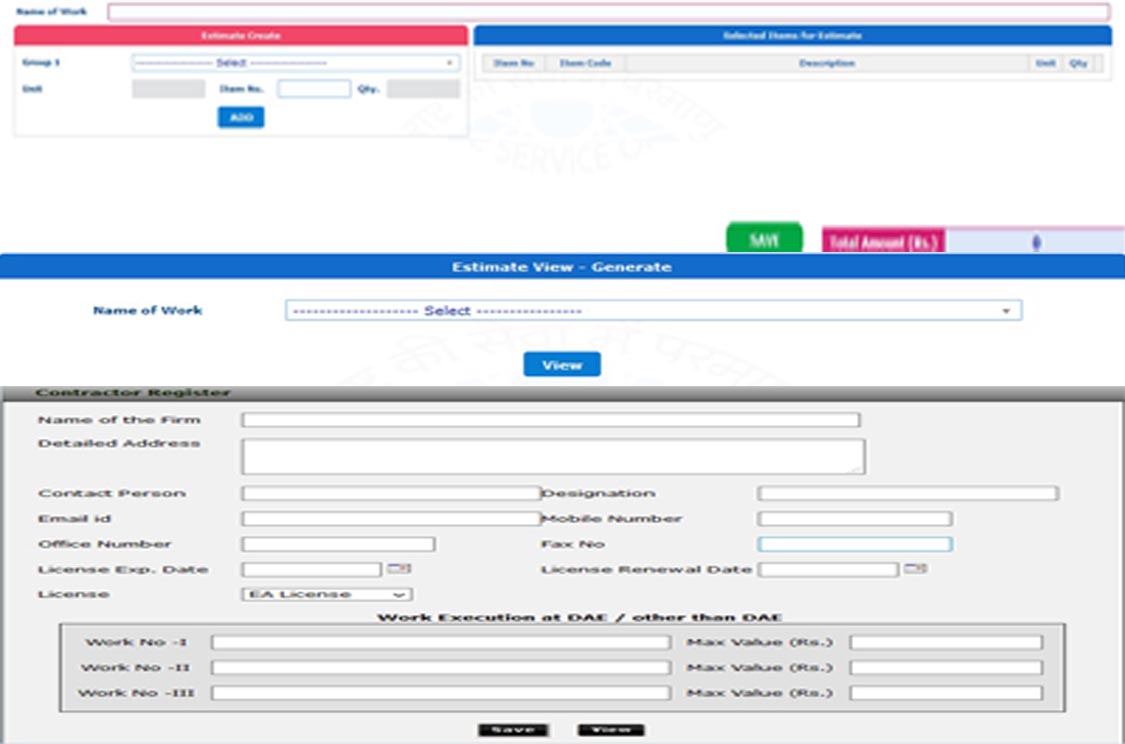1125x744 pixels.
Task: Click black Save button in Contractor Register
Action: tap(512, 730)
